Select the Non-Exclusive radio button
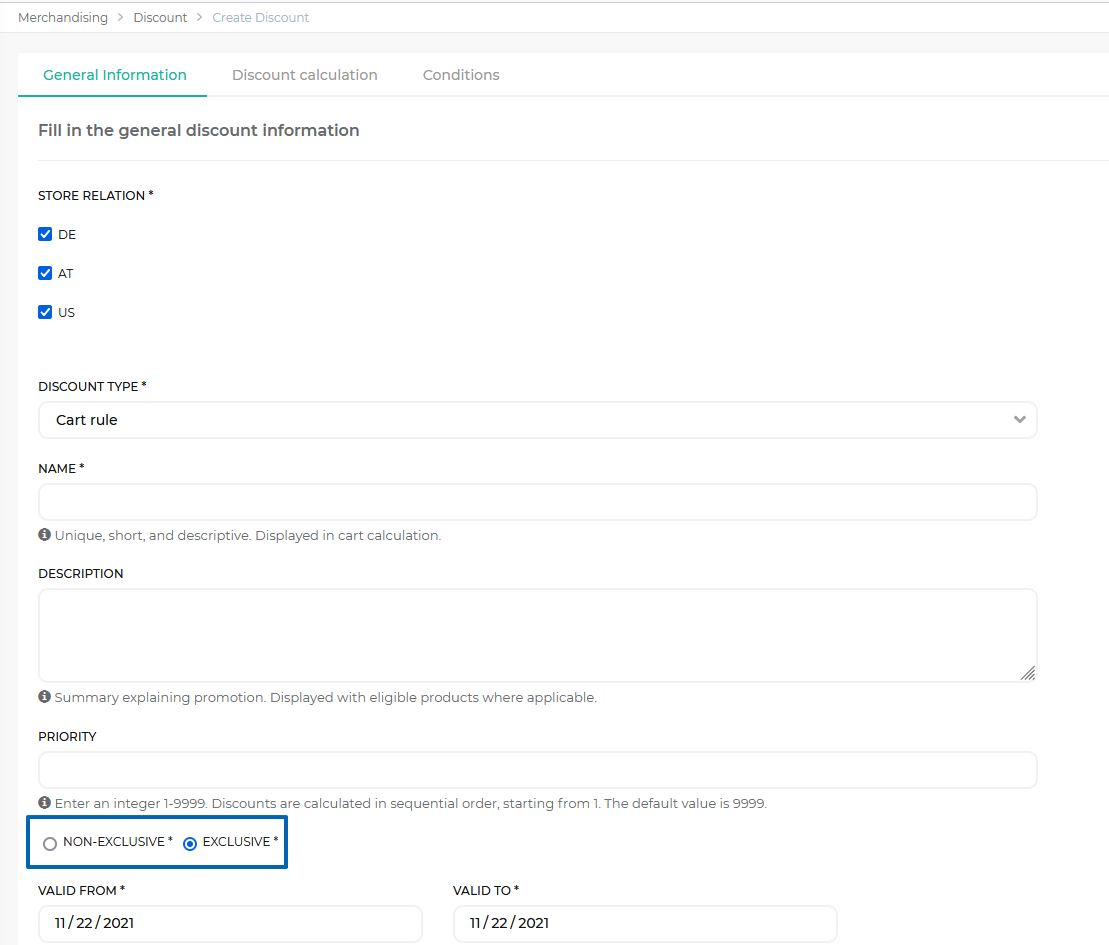The height and width of the screenshot is (945, 1109). (50, 843)
